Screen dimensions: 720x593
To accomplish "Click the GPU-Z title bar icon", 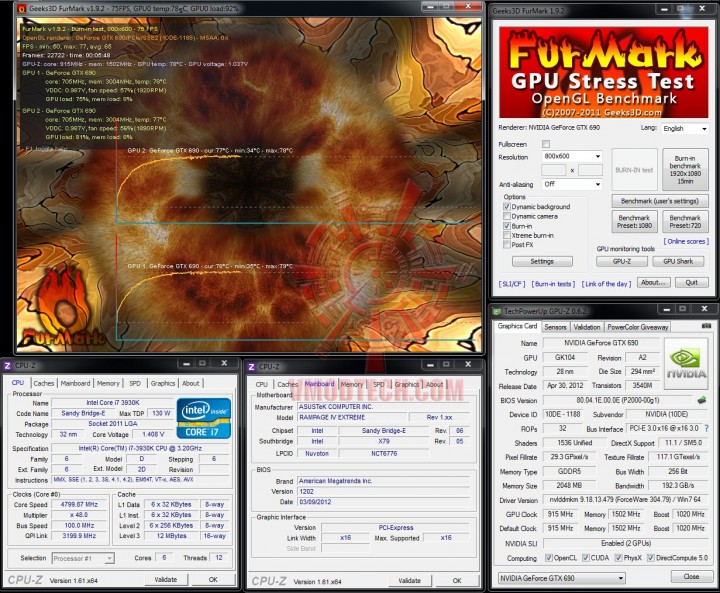I will tap(497, 311).
